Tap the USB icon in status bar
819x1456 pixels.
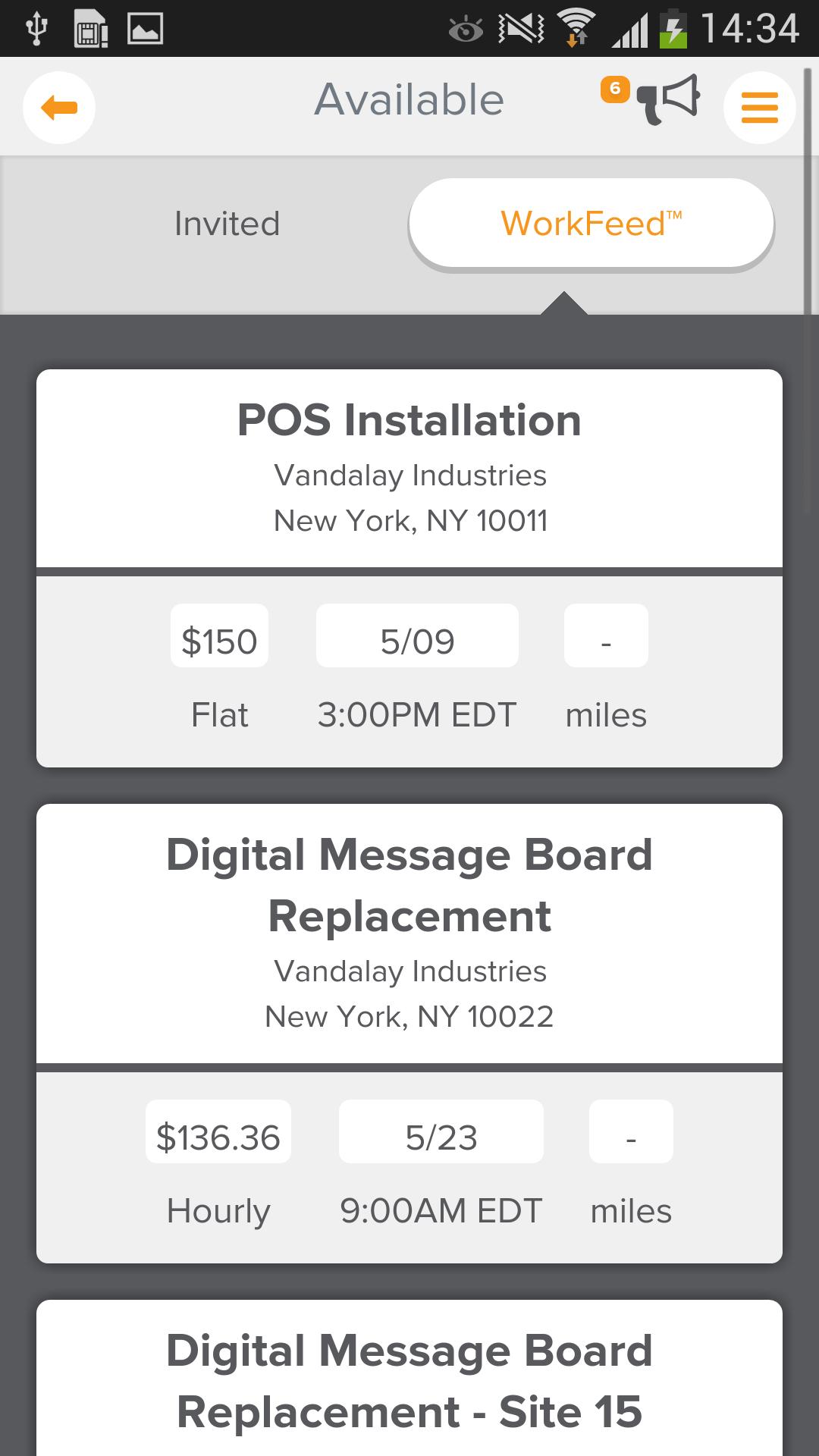[36, 29]
